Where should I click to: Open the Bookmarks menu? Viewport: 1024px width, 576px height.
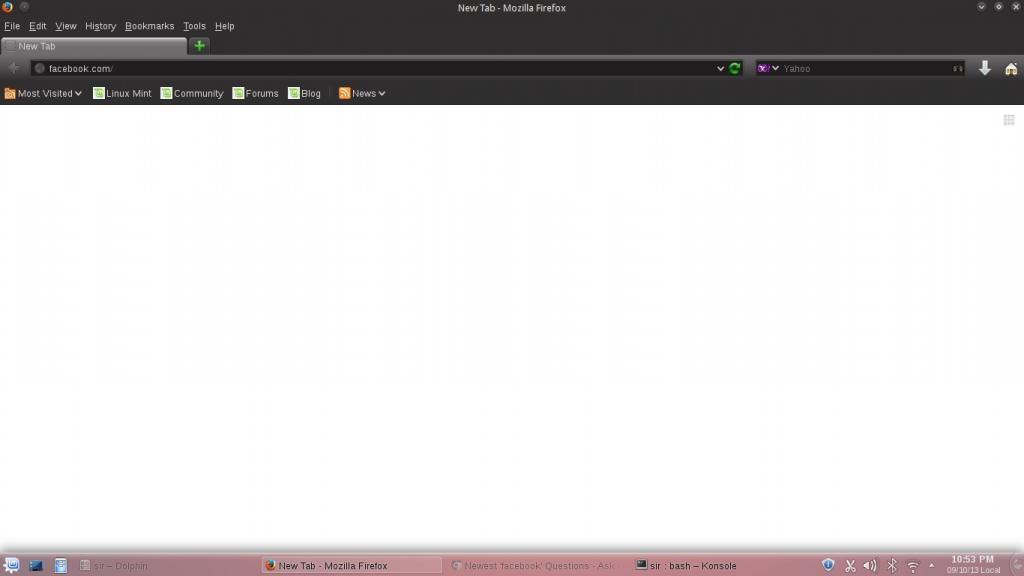[150, 26]
